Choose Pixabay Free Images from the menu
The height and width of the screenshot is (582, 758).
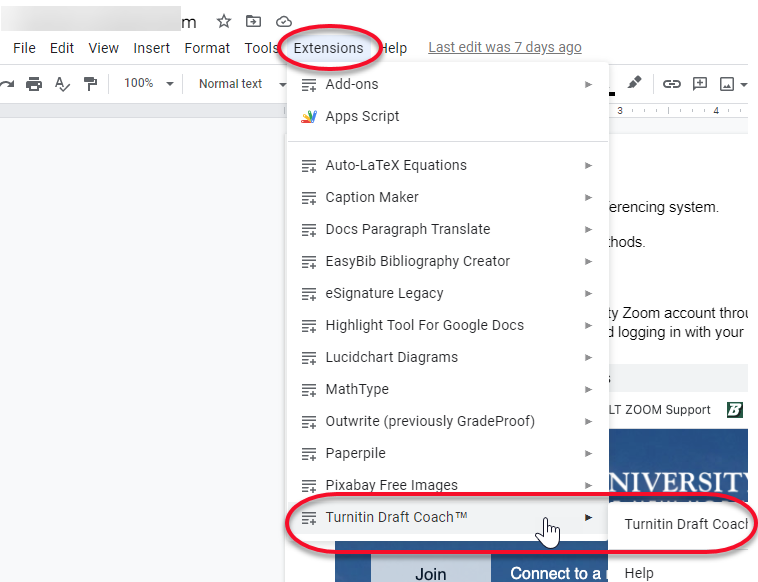tap(448, 485)
